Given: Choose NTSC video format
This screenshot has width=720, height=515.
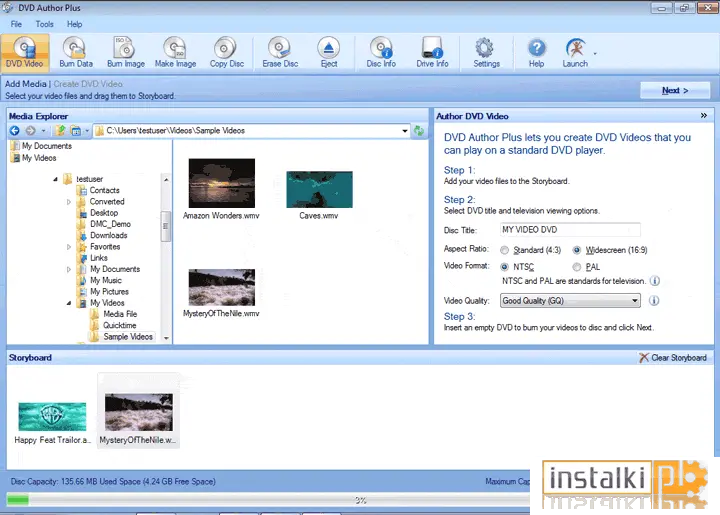Looking at the screenshot, I should tap(505, 267).
